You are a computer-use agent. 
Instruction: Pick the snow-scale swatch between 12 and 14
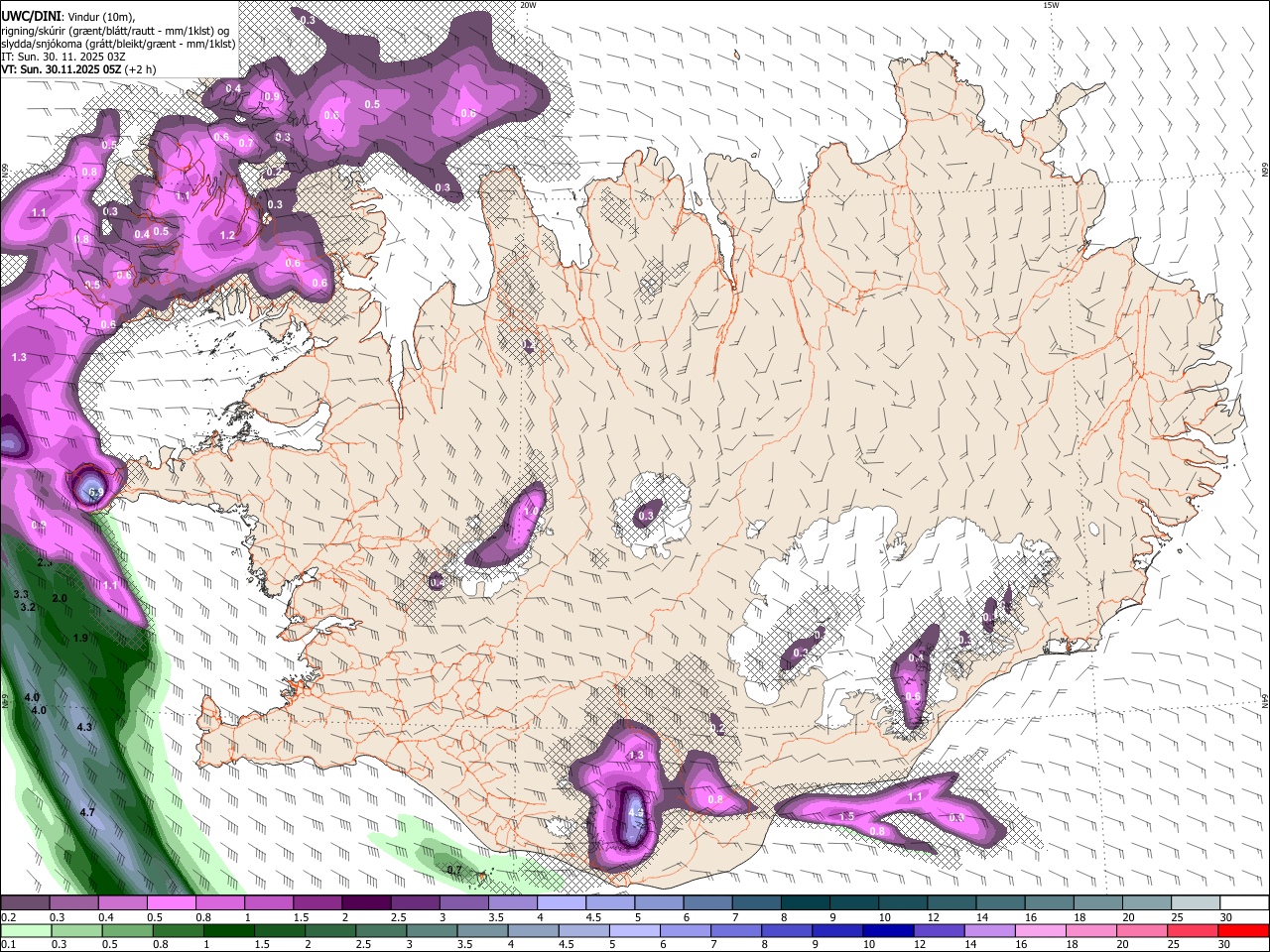coord(950,902)
